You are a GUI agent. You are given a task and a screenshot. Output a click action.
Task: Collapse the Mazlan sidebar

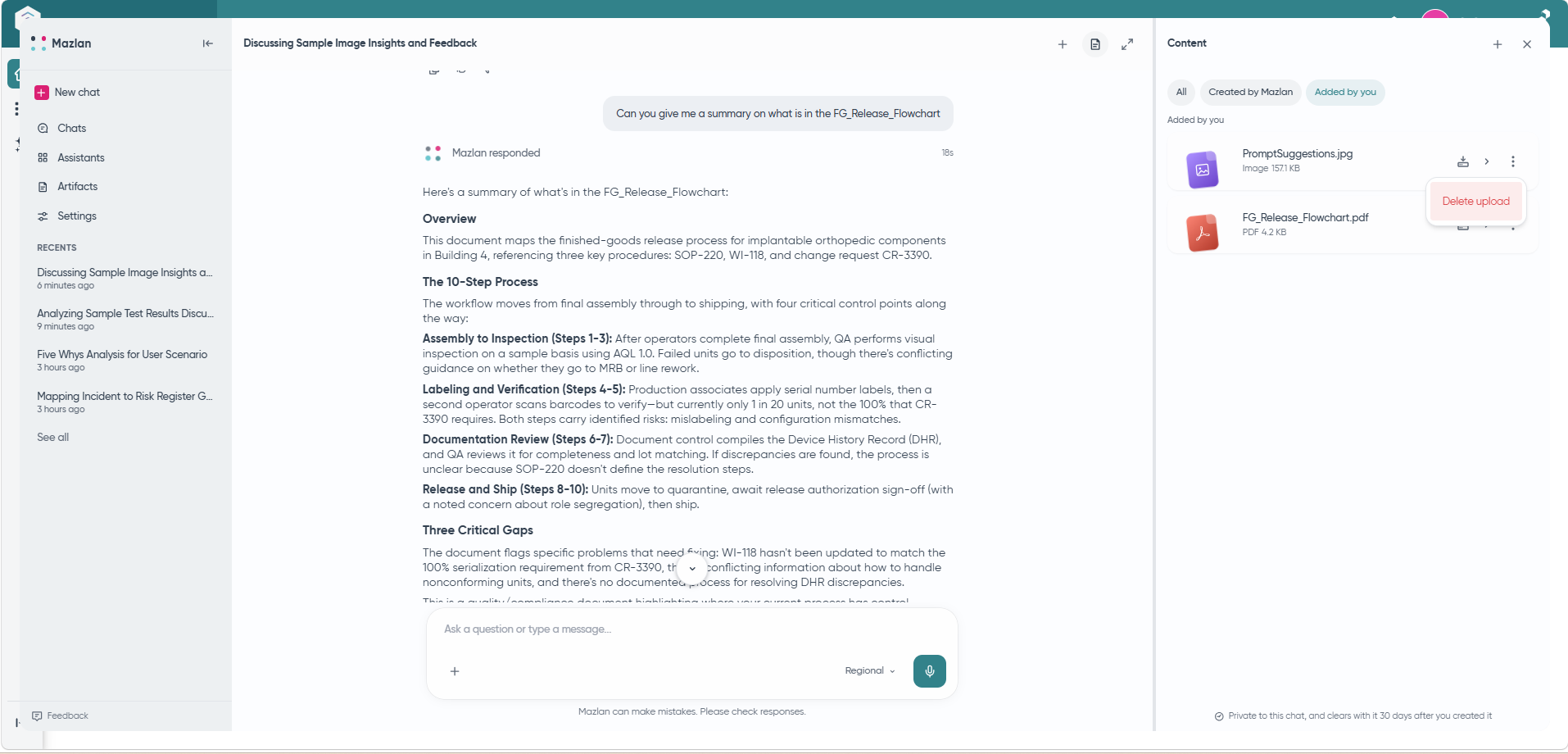pos(207,43)
